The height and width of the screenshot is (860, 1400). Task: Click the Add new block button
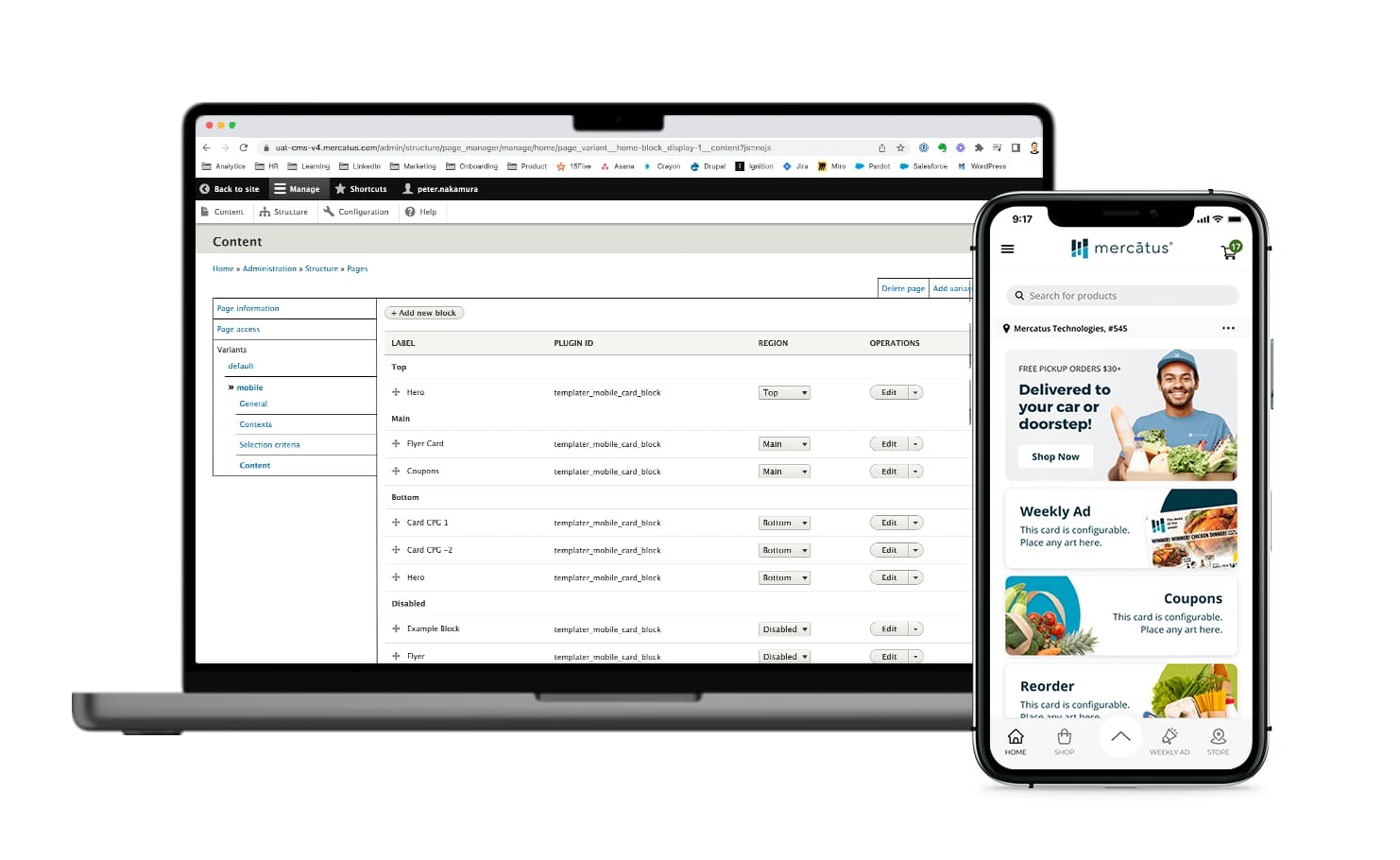point(424,313)
